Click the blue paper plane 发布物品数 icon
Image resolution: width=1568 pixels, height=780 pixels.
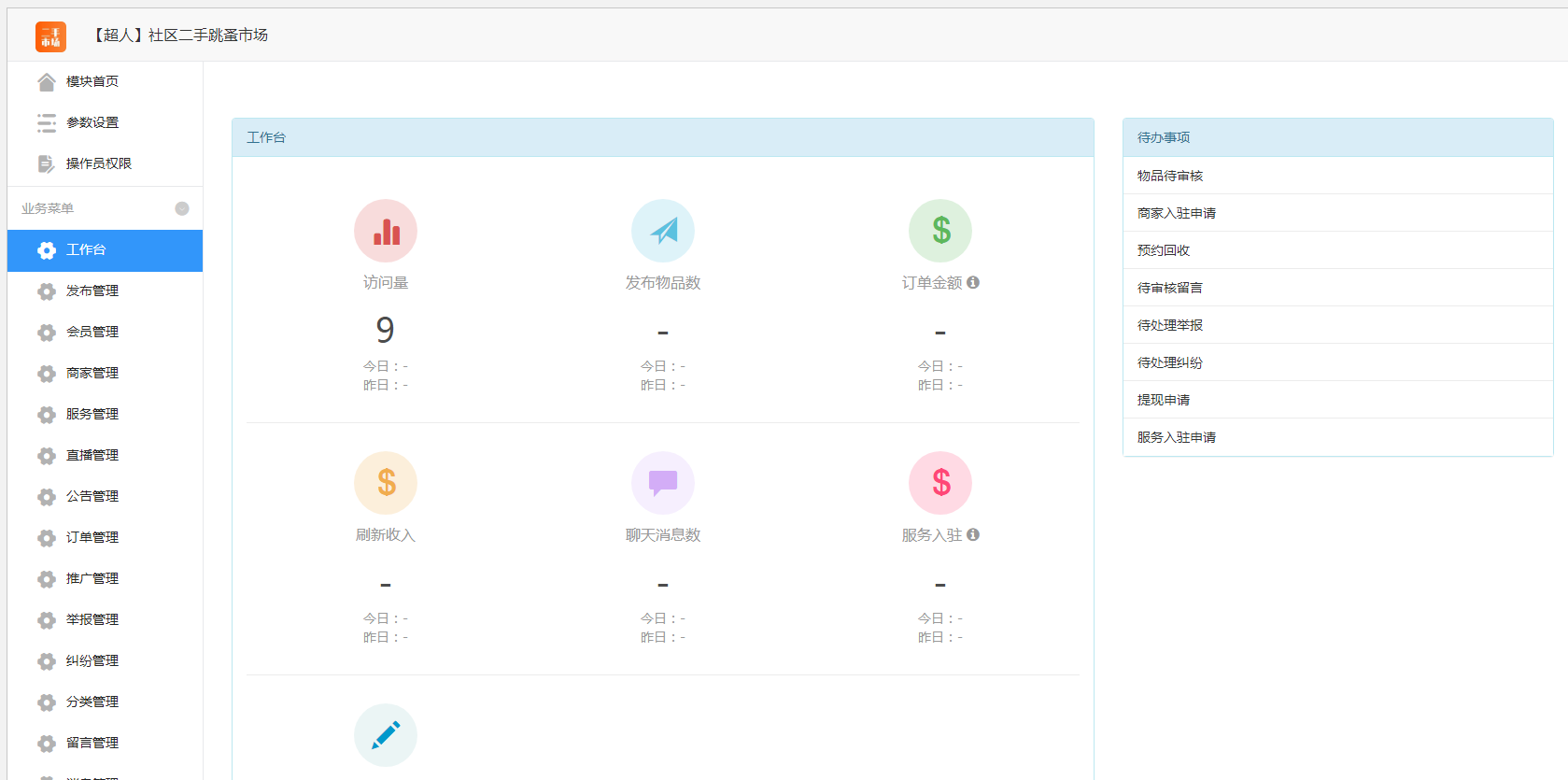[x=663, y=231]
